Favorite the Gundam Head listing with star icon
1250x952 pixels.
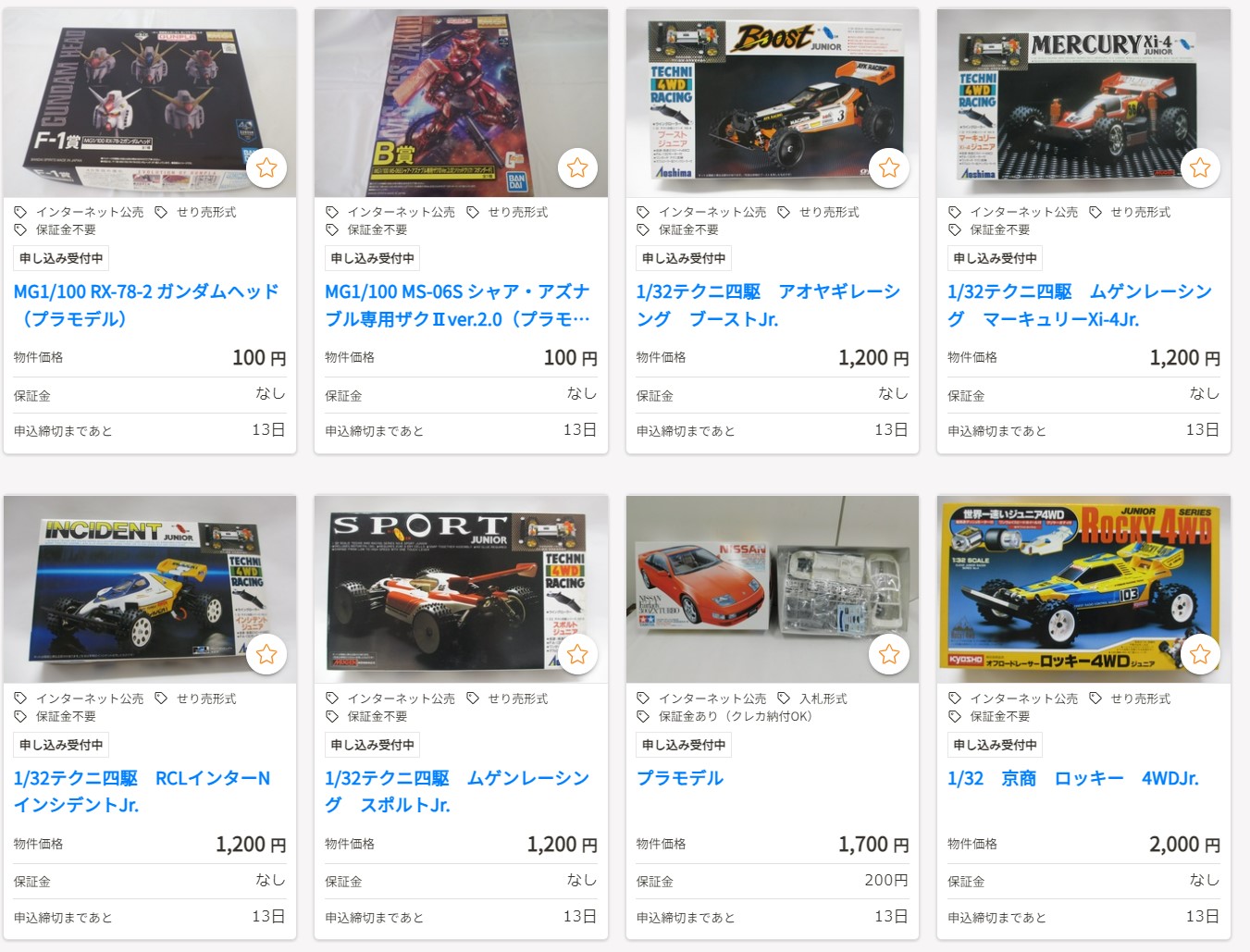click(x=266, y=167)
